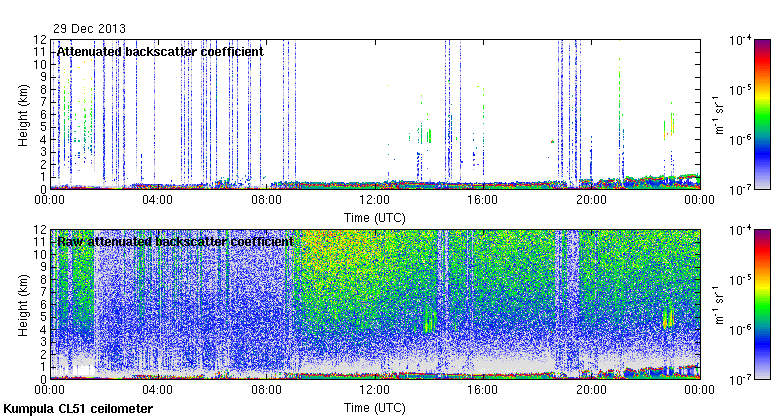The width and height of the screenshot is (780, 420).
Task: Click the upper plot's "Height (km)" axis label
Action: tap(23, 115)
